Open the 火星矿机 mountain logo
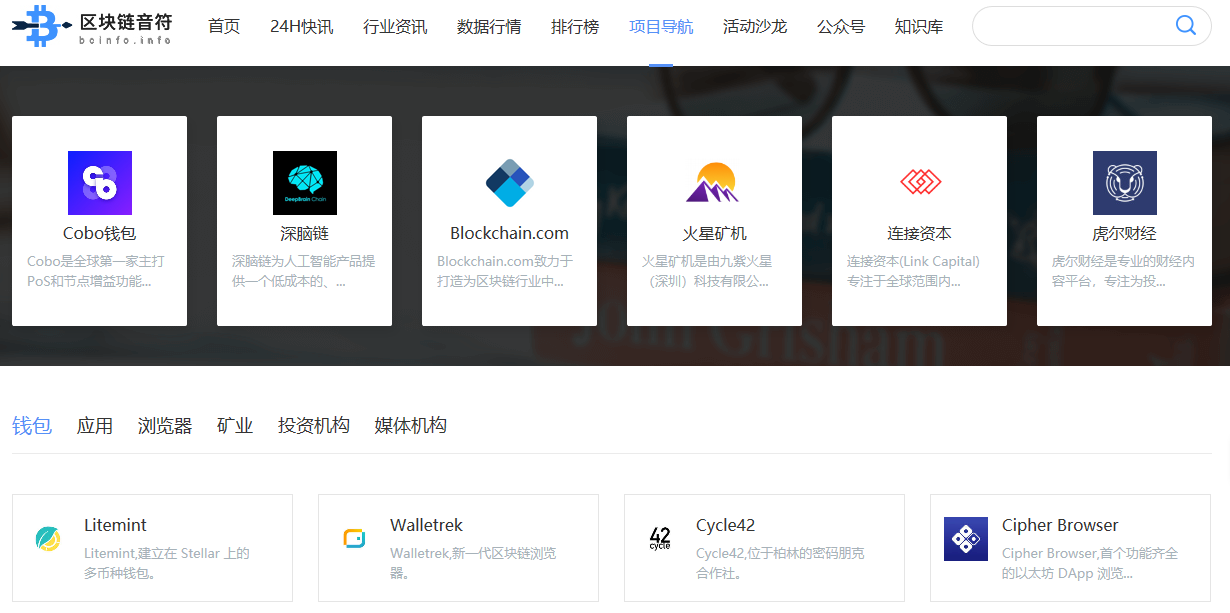The height and width of the screenshot is (613, 1230). point(712,183)
